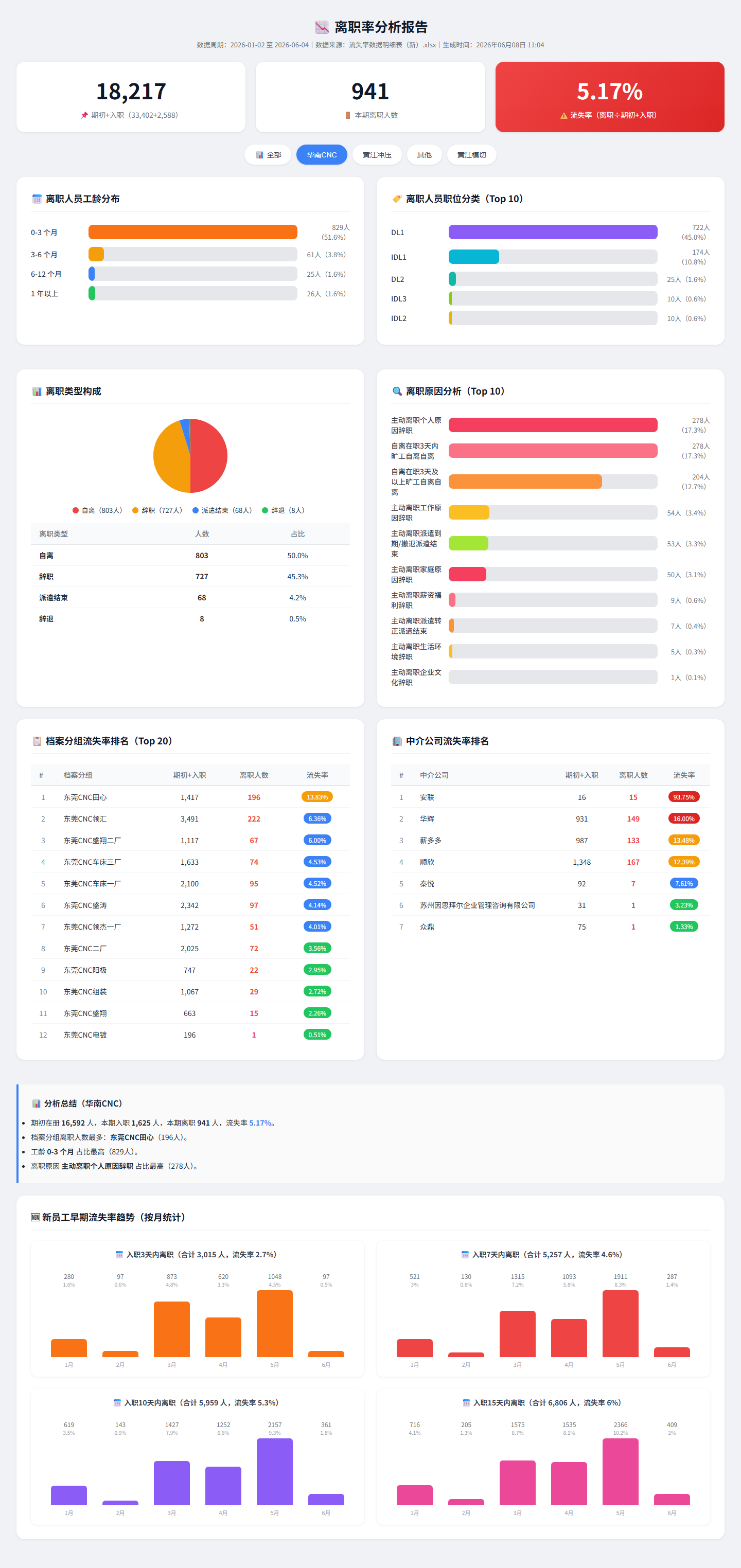The image size is (741, 1568).
Task: Click the 东莞CNC盛翔二厂 row name
Action: [92, 840]
